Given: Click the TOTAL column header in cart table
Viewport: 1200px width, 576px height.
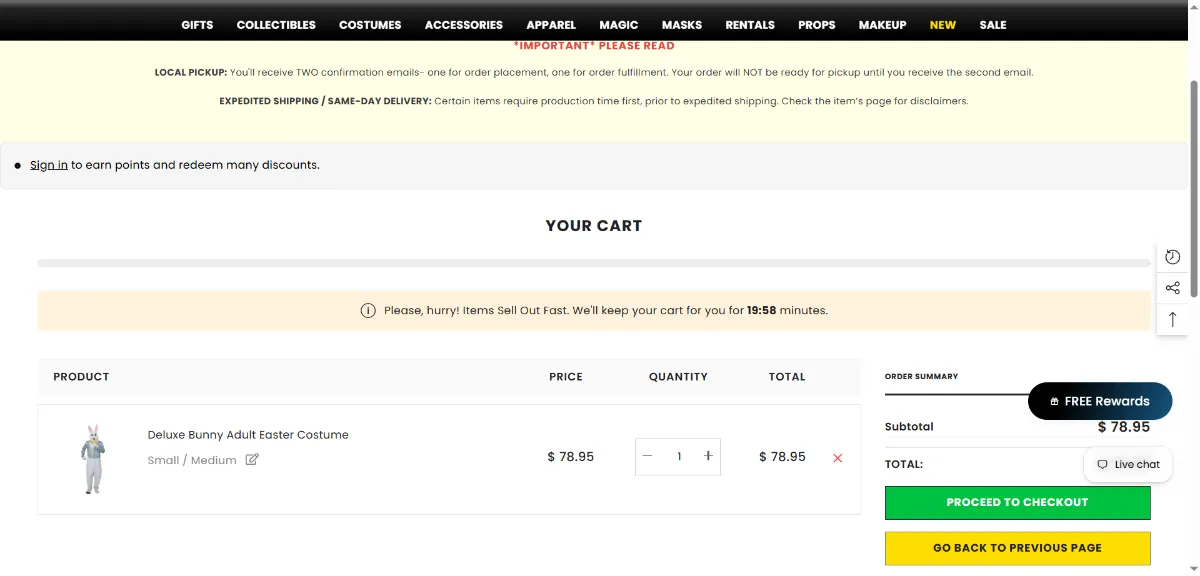Looking at the screenshot, I should [x=787, y=377].
